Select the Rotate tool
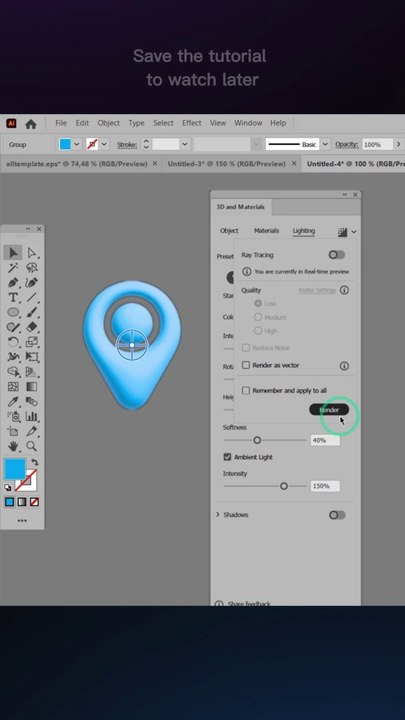Image resolution: width=405 pixels, height=720 pixels. coord(13,342)
